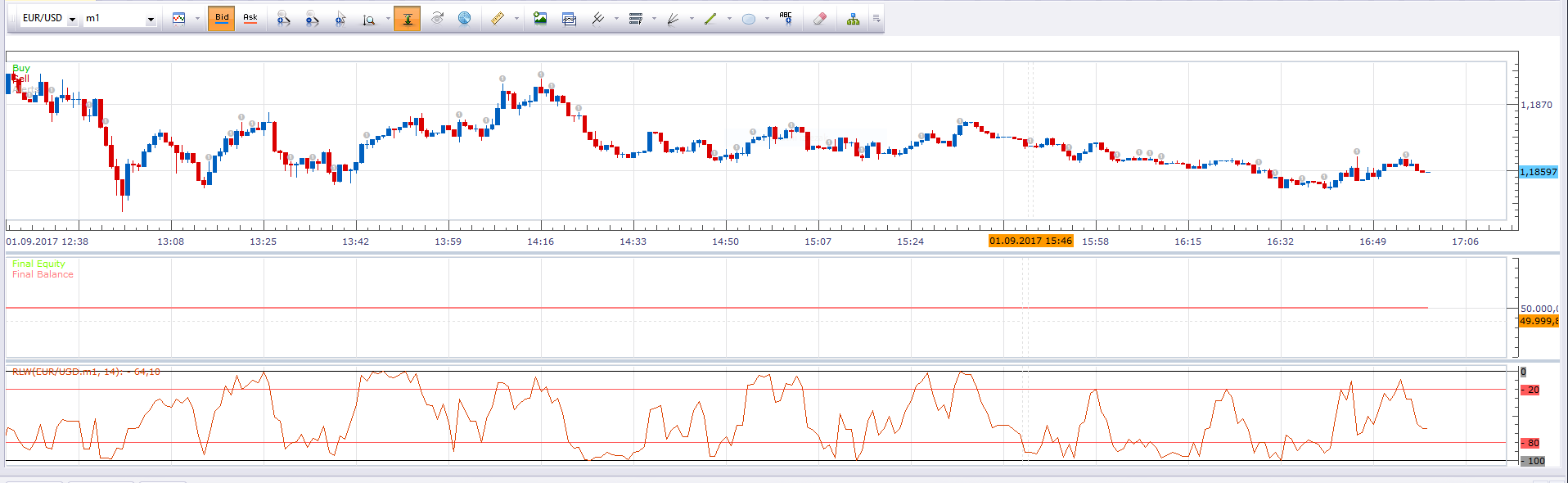Click the zoom in magnifier icon

283,18
